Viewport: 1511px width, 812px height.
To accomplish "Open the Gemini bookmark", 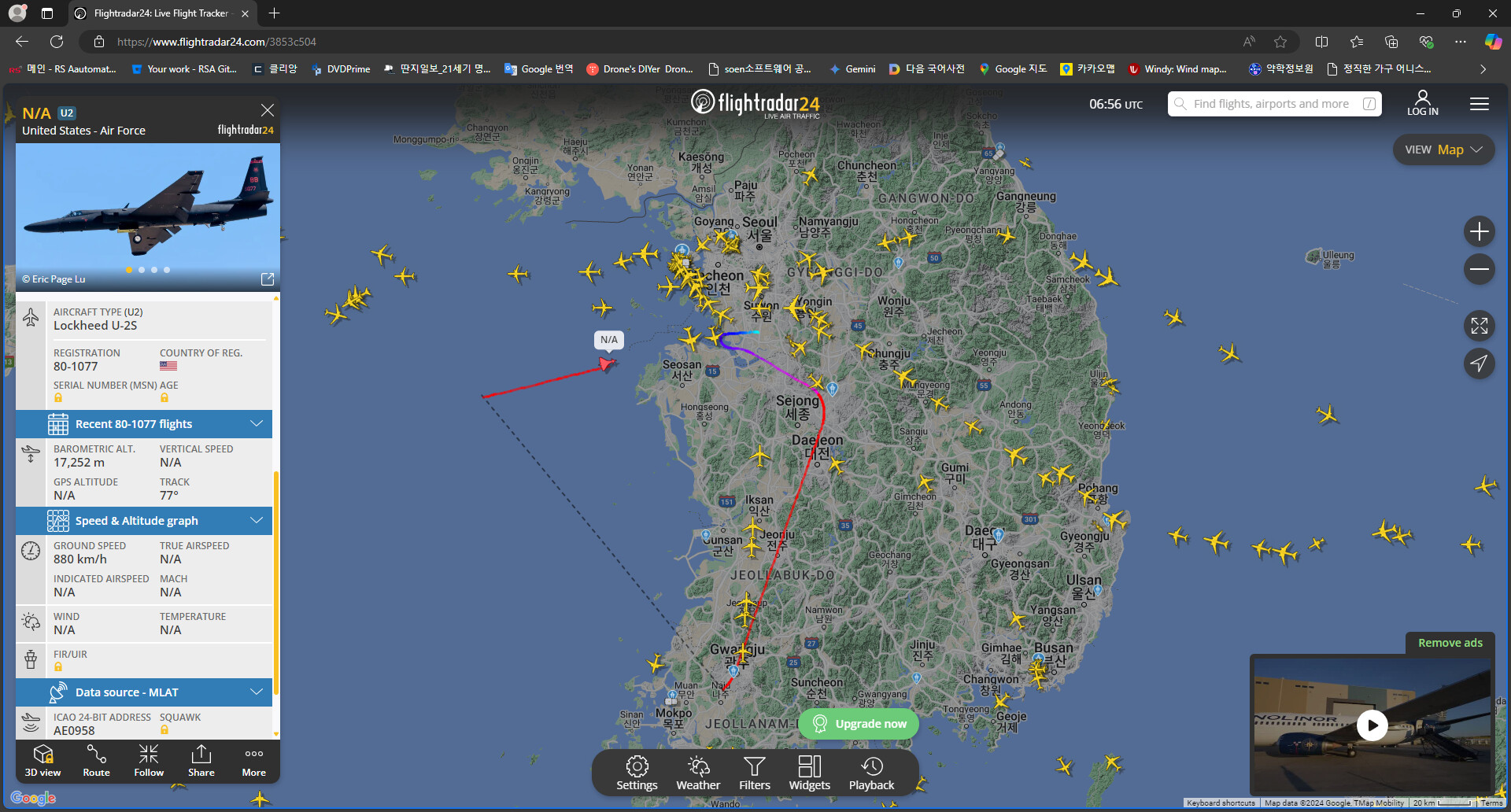I will (852, 69).
